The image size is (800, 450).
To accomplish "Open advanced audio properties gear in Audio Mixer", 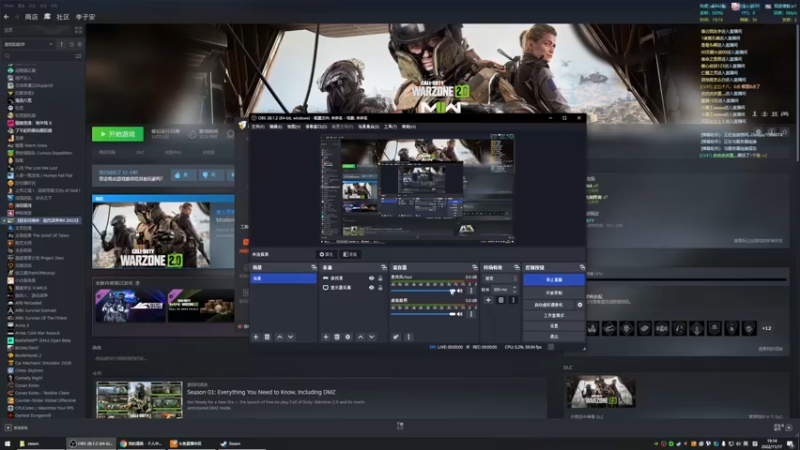I will click(396, 337).
